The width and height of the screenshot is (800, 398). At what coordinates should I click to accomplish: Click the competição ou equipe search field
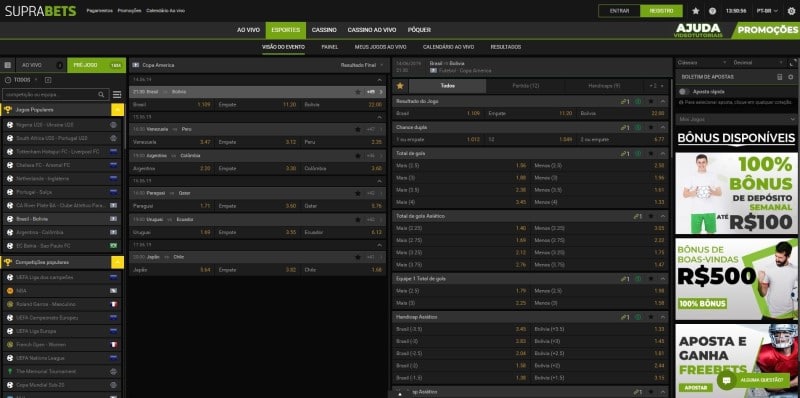50,94
